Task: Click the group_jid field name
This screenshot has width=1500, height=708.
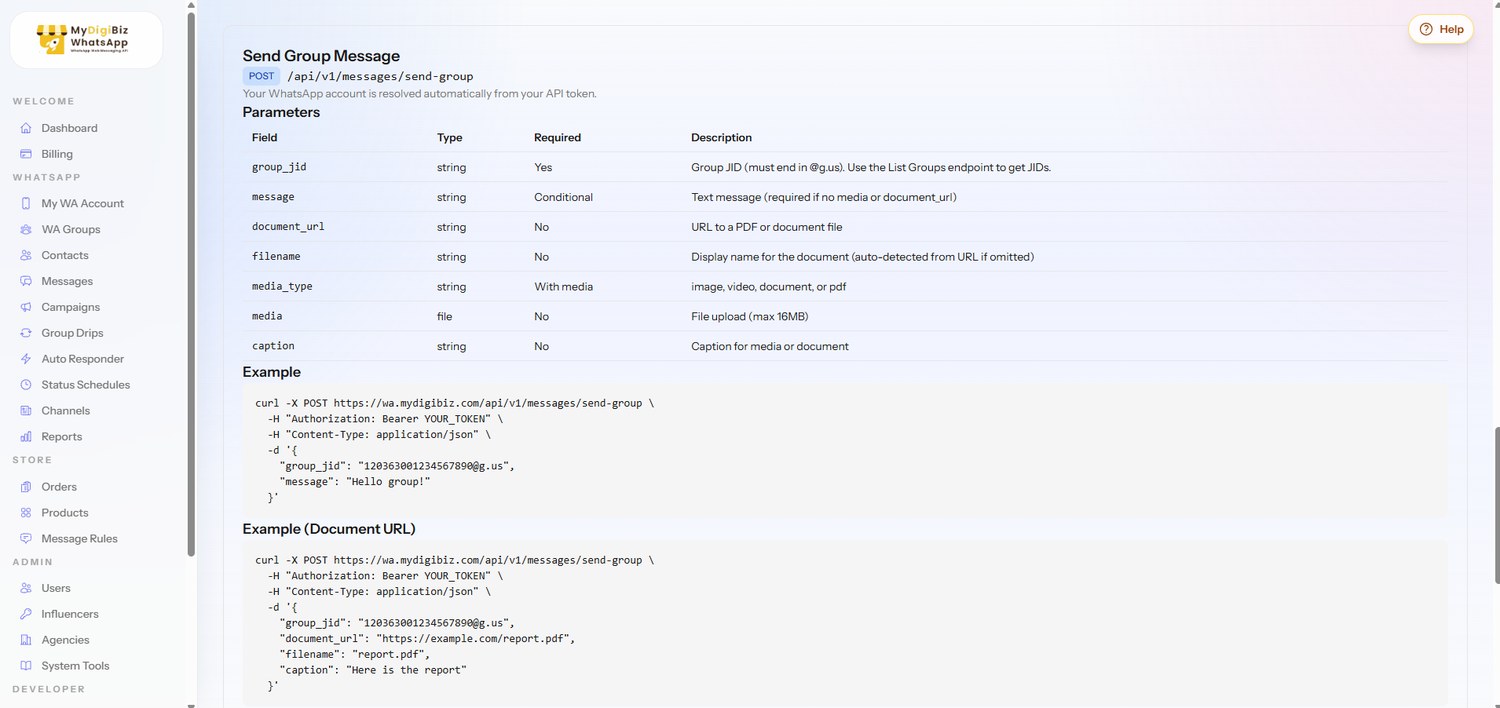Action: [x=279, y=167]
